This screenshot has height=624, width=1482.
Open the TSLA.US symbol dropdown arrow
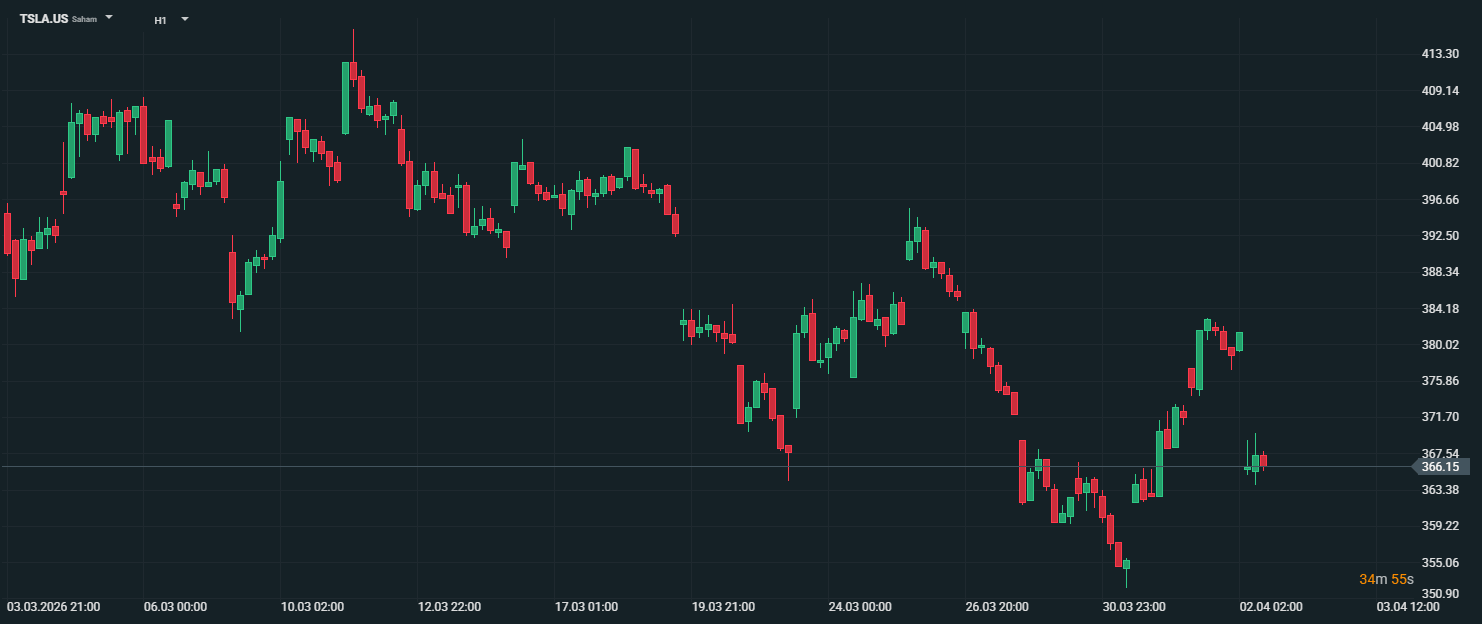tap(109, 18)
